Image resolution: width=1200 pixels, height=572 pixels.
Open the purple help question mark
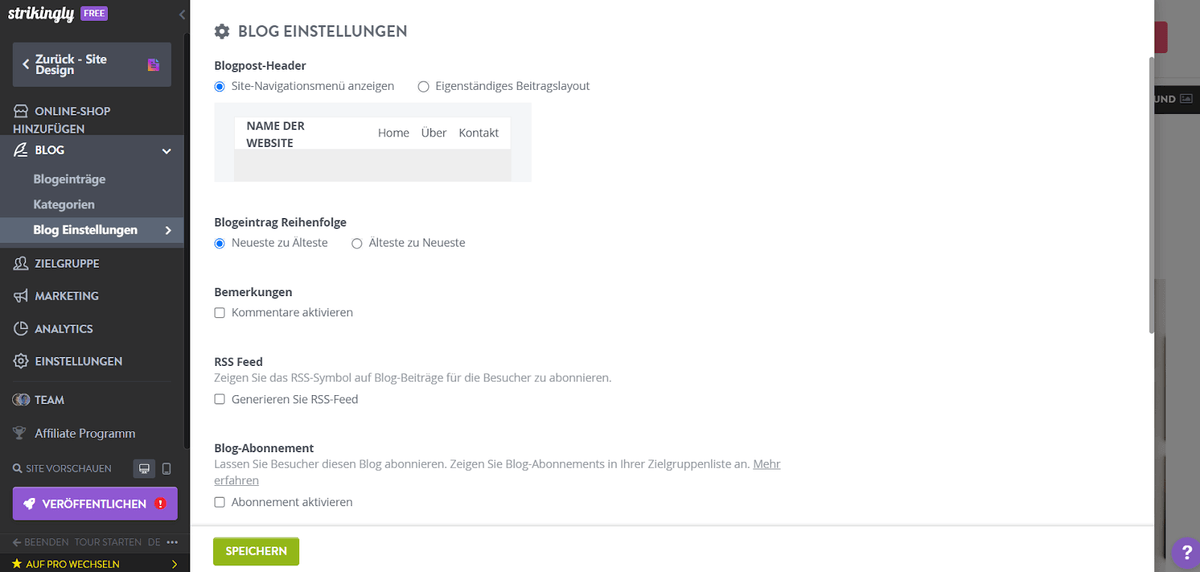[1186, 550]
